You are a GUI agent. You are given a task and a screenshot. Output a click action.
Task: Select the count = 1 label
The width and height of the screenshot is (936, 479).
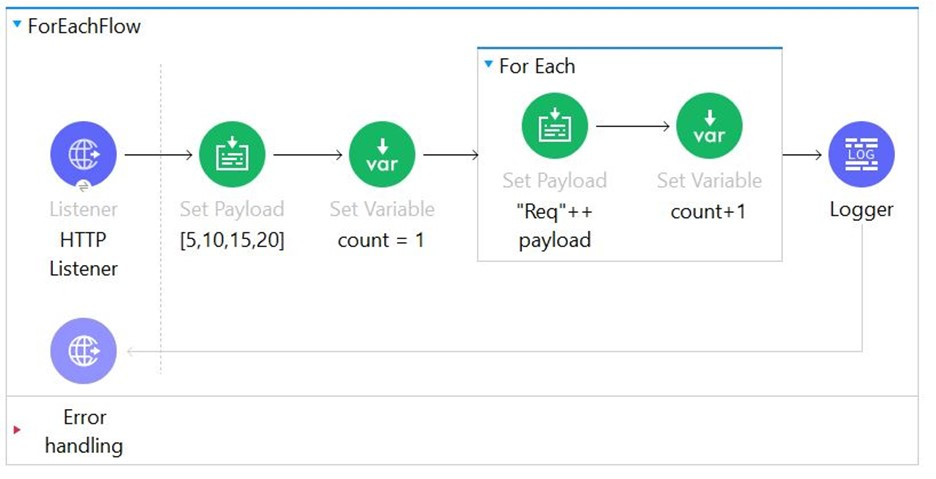381,240
